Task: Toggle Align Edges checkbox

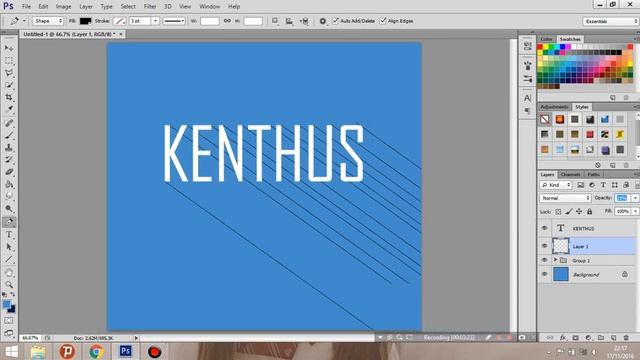Action: click(x=383, y=21)
